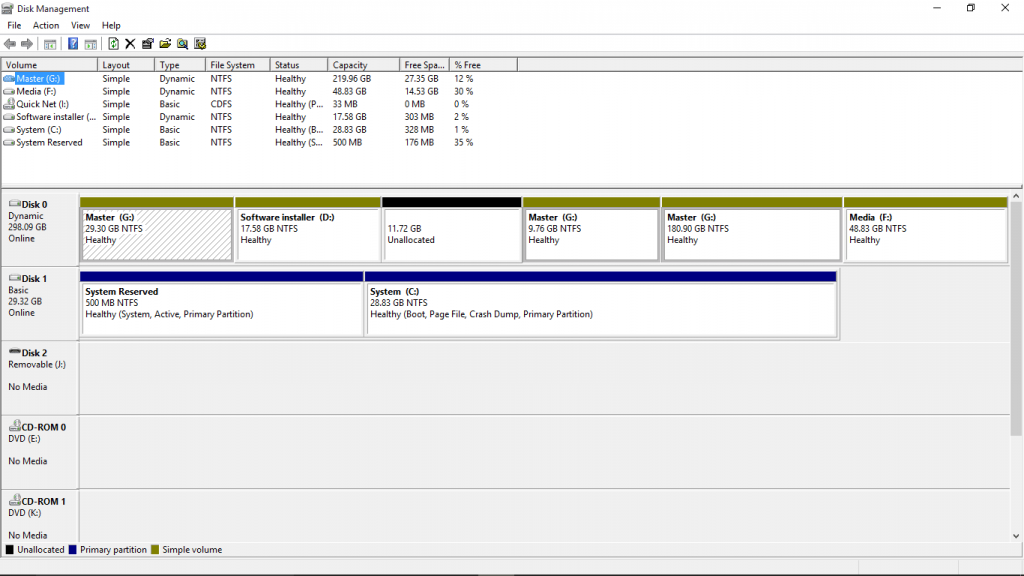Image resolution: width=1024 pixels, height=576 pixels.
Task: Open the Action menu
Action: [46, 25]
